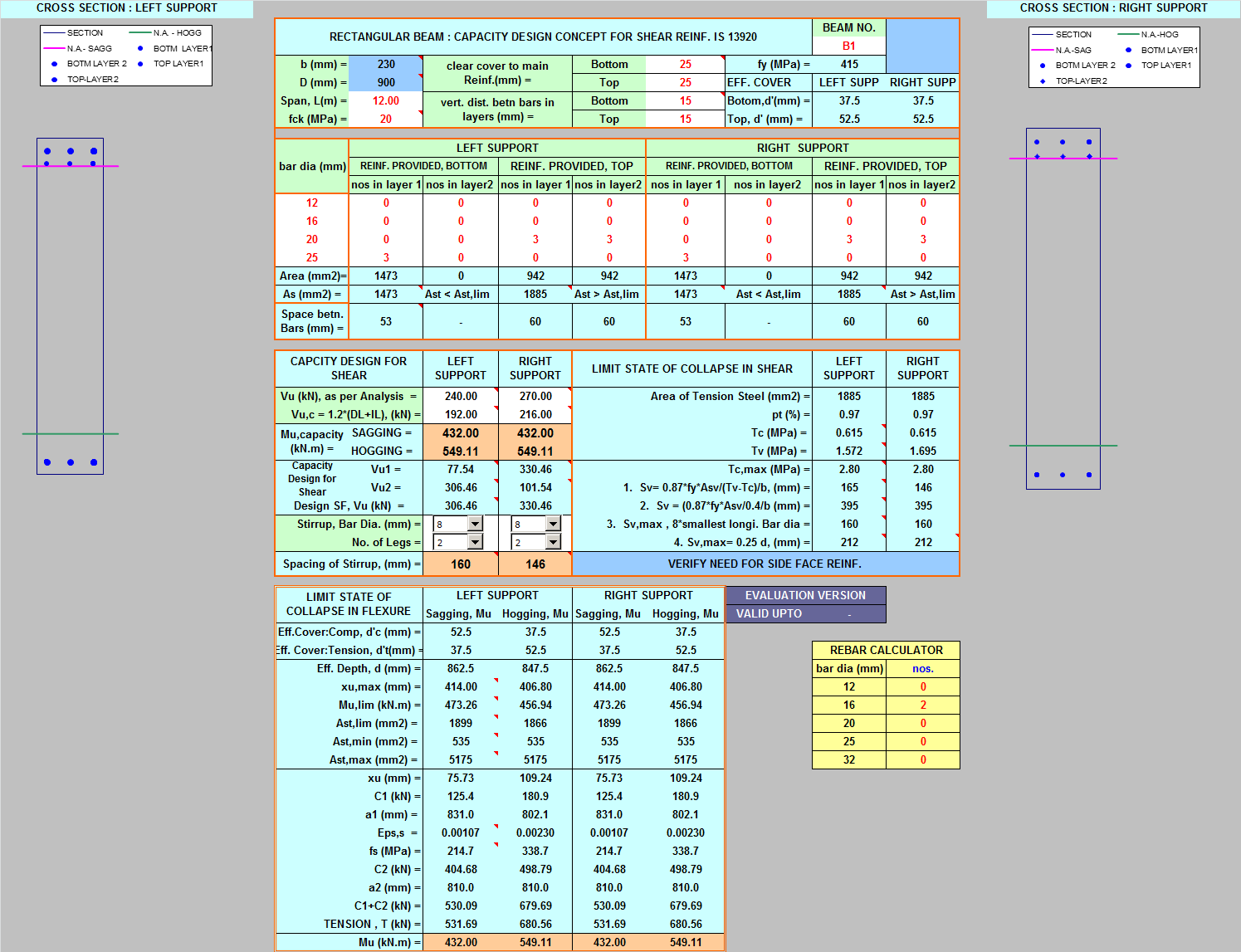Select the fy (MPa) cell showing 415
Screen dimensions: 1241x952
point(848,64)
